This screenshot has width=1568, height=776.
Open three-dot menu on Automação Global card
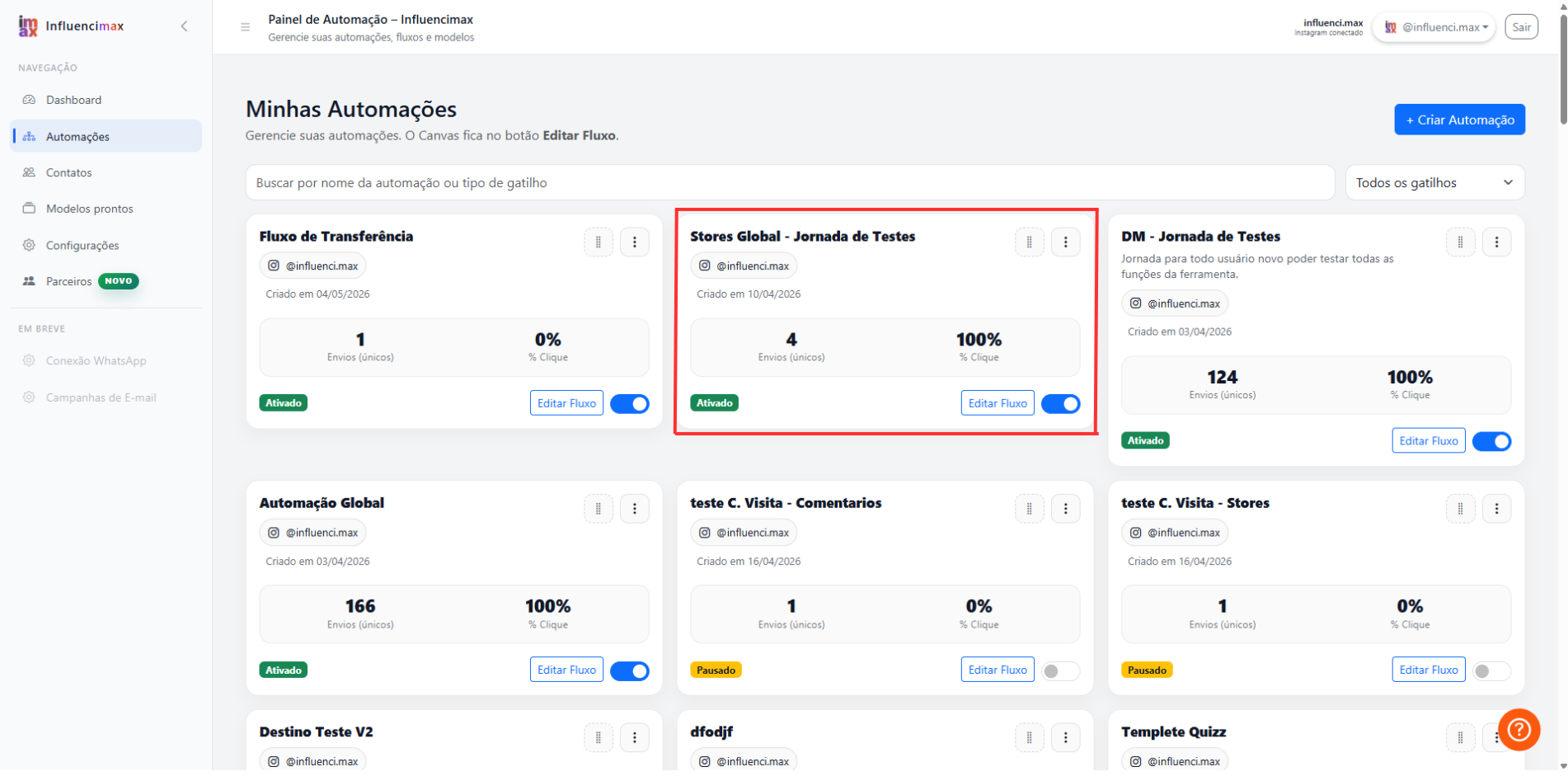click(x=635, y=509)
